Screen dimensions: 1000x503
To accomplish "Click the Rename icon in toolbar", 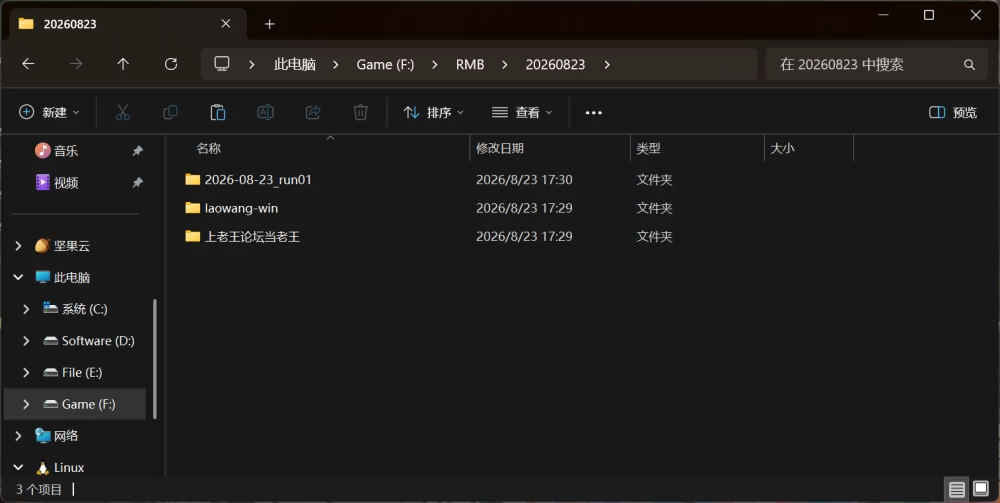I will (265, 113).
